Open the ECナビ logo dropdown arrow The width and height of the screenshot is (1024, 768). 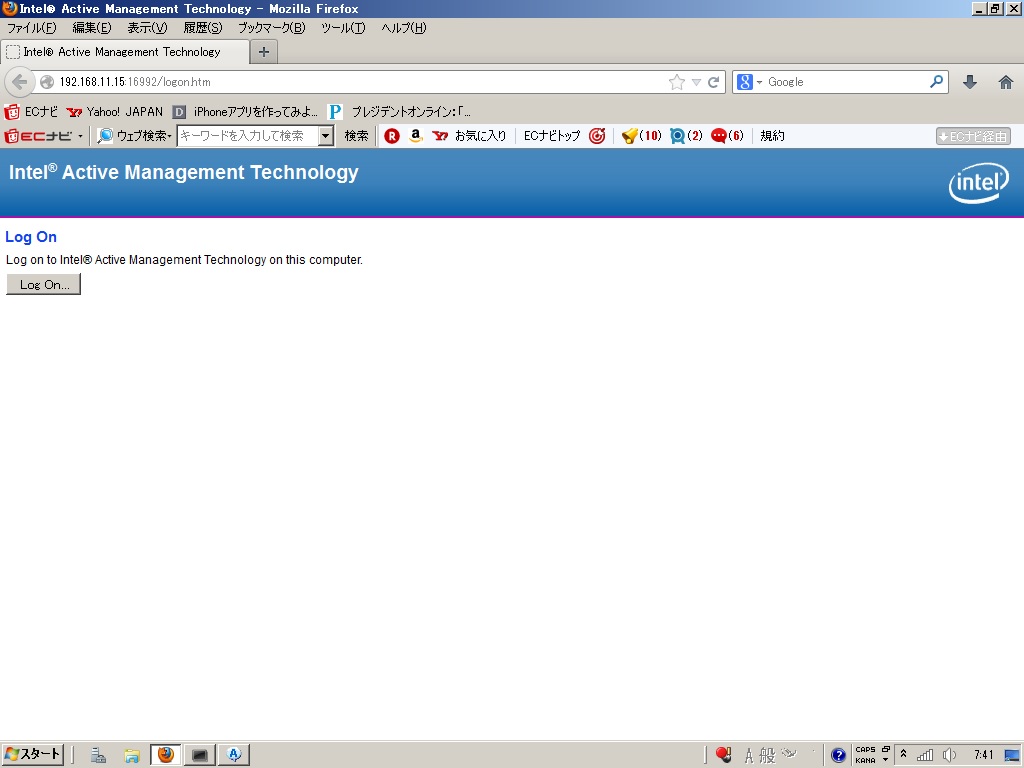[x=80, y=136]
